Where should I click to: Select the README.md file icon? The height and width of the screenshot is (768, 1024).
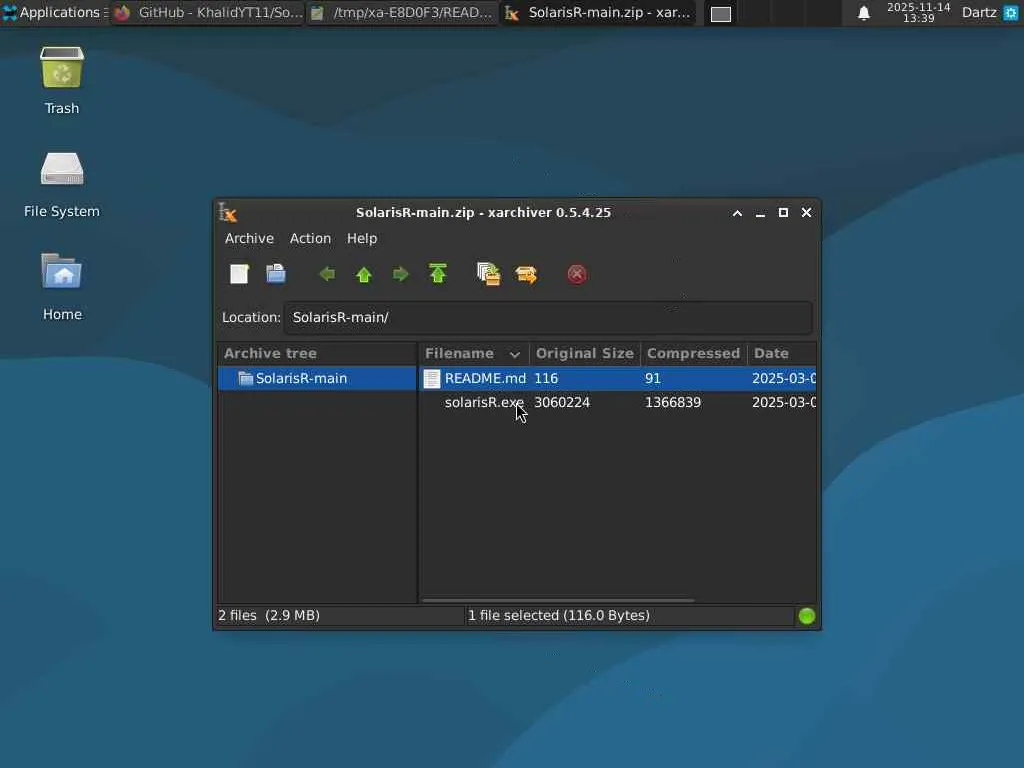(x=432, y=379)
